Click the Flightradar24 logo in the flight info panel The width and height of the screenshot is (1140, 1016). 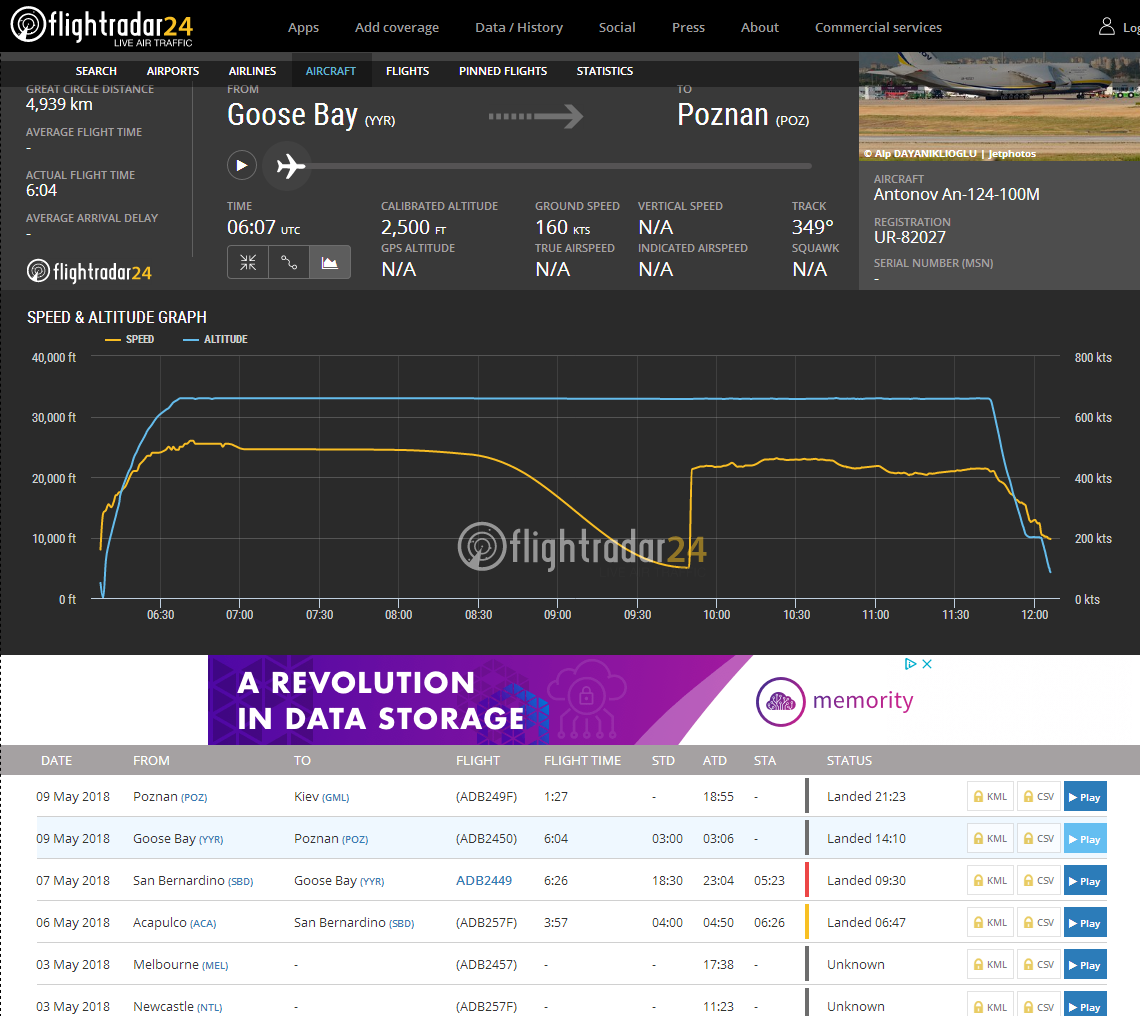pyautogui.click(x=89, y=271)
